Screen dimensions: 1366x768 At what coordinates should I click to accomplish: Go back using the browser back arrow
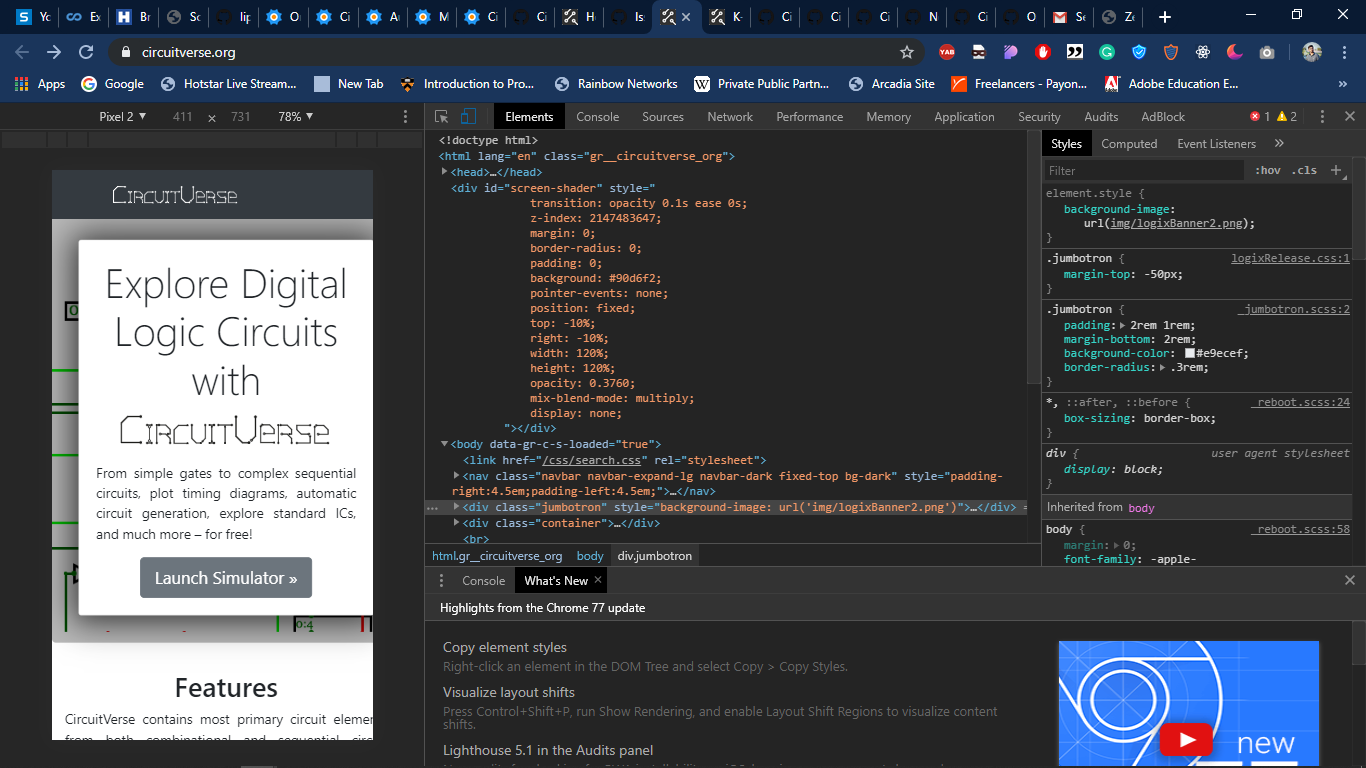point(22,52)
